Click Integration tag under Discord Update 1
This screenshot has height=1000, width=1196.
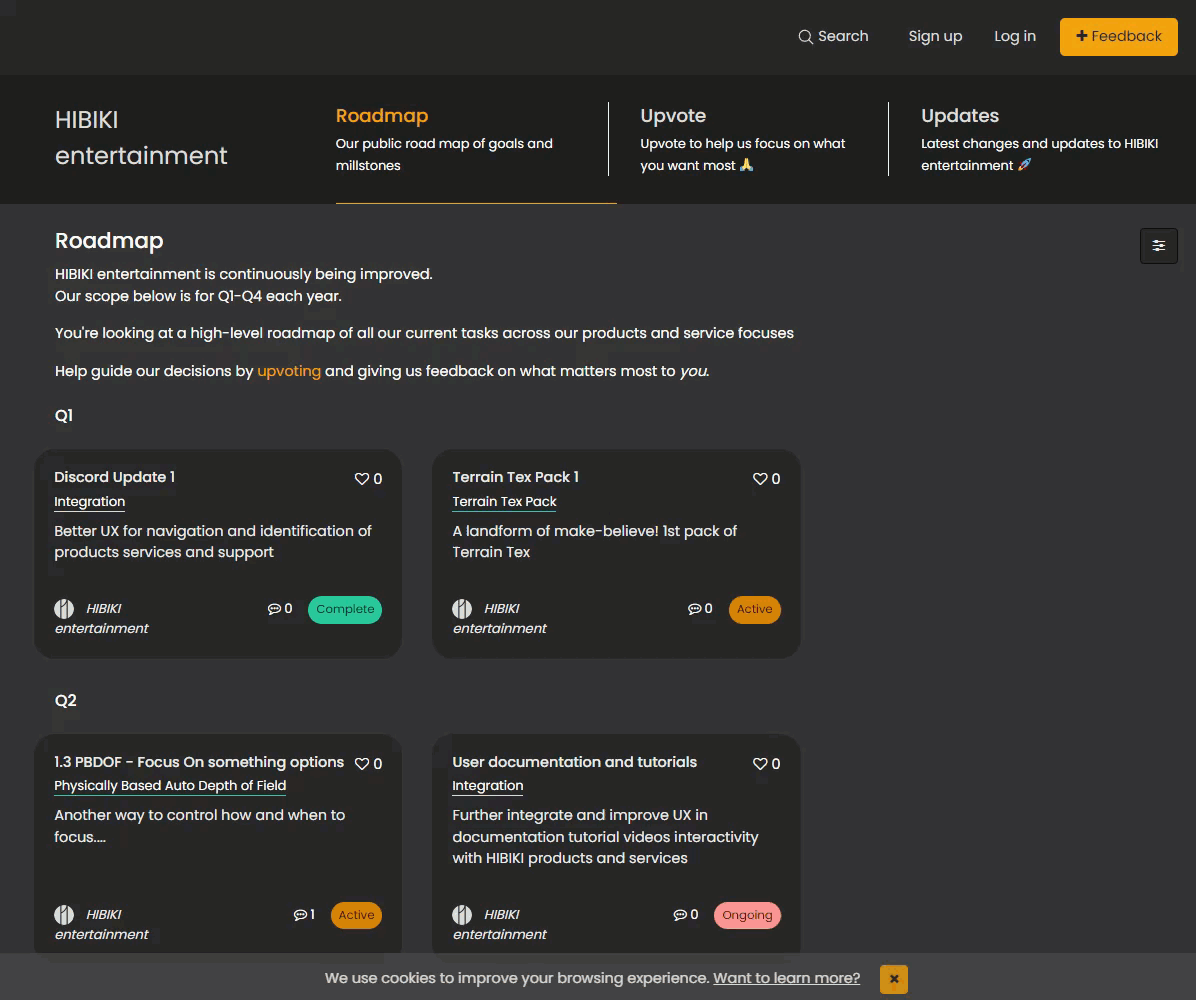[x=89, y=501]
